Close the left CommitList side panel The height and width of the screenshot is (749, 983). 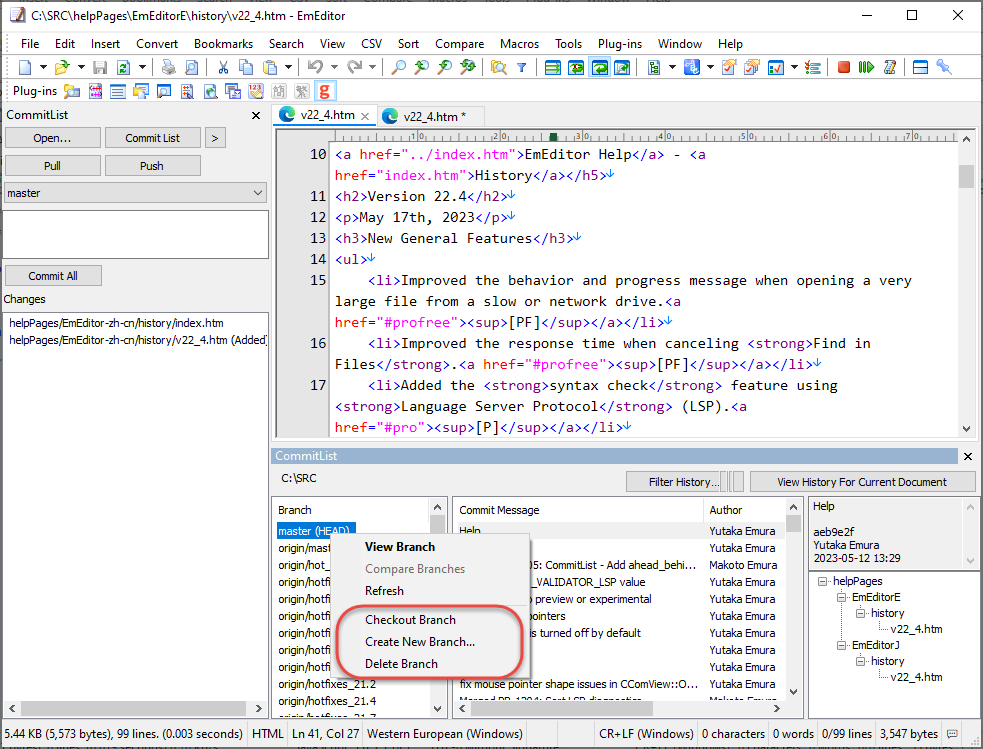tap(256, 115)
